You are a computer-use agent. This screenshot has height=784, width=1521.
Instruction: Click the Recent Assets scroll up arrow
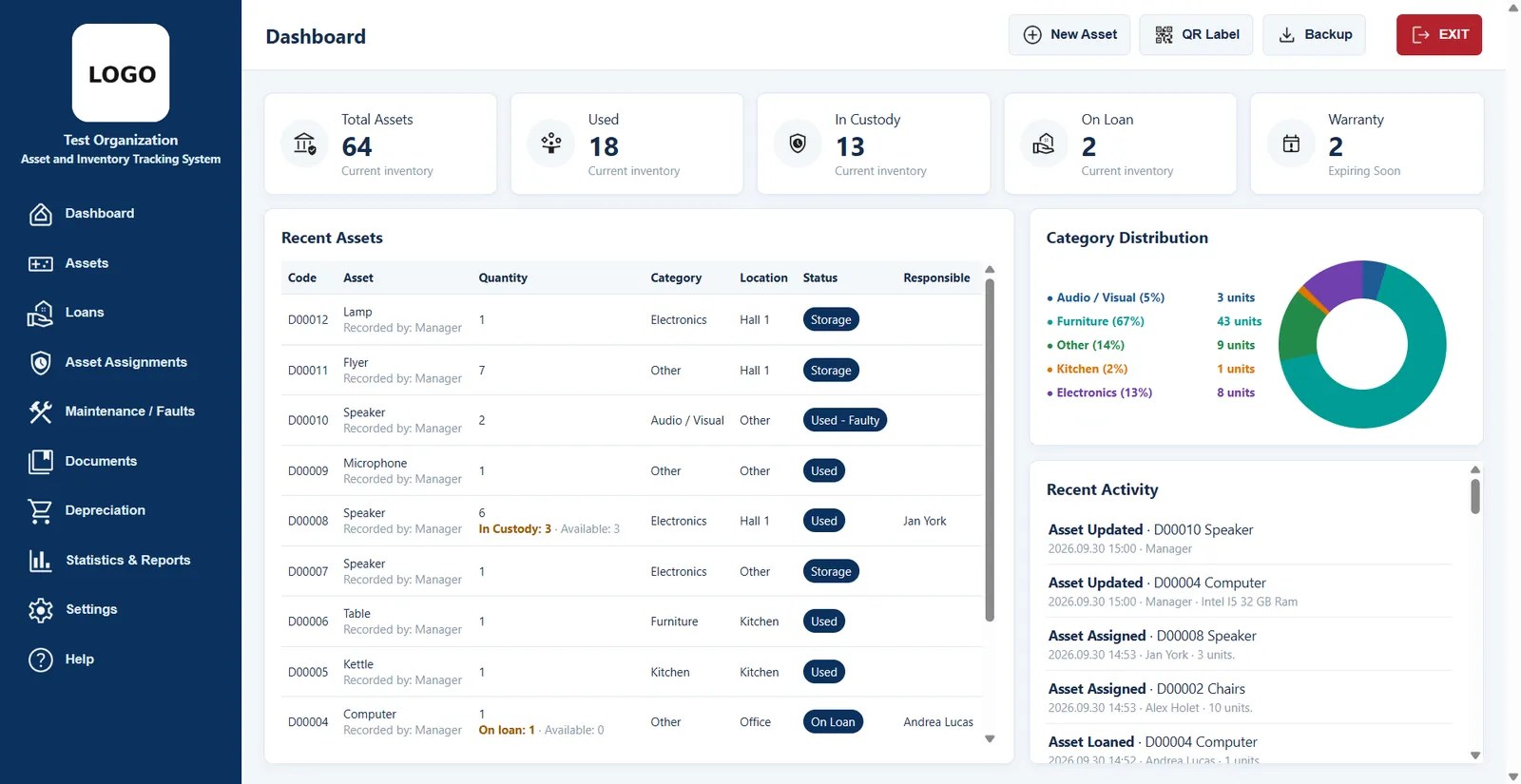[x=990, y=270]
